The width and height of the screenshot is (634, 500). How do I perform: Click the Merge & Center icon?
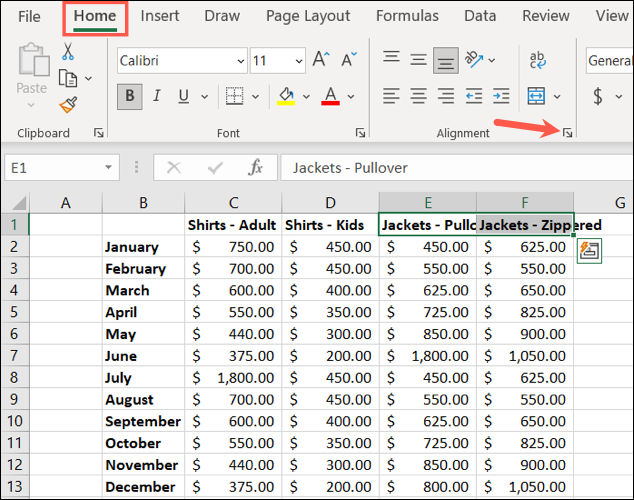point(536,97)
